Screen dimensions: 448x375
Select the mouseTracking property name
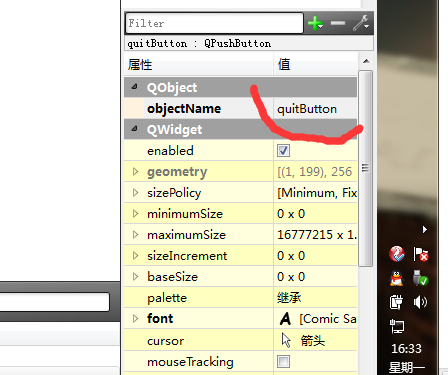pyautogui.click(x=190, y=362)
